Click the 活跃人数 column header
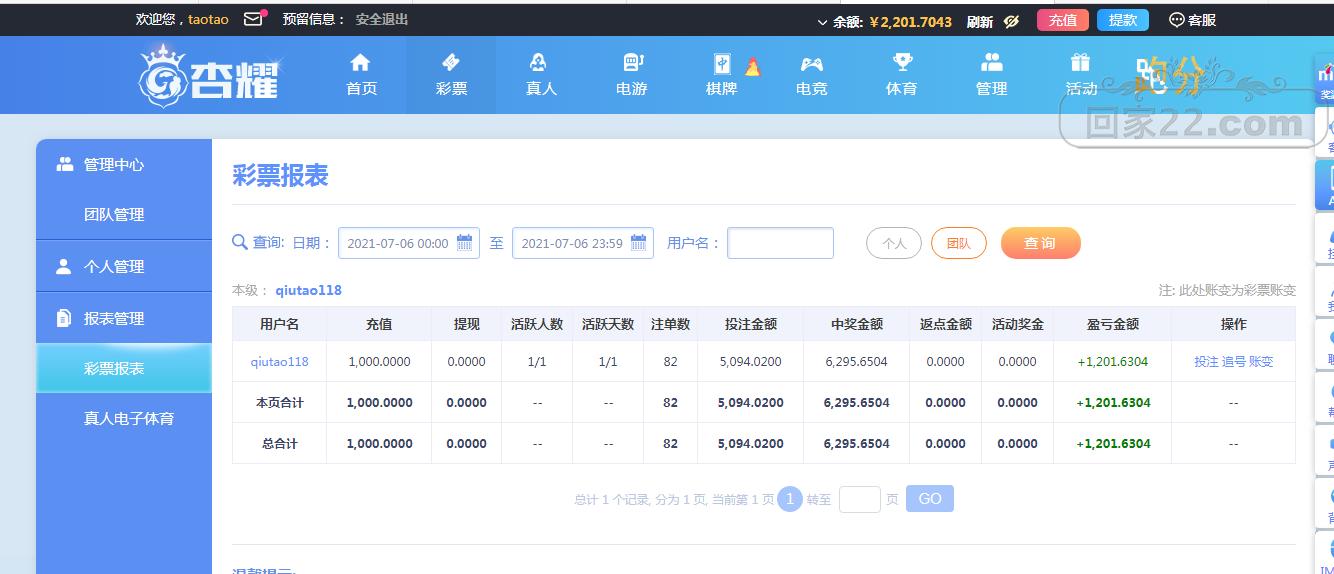1334x574 pixels. point(537,324)
